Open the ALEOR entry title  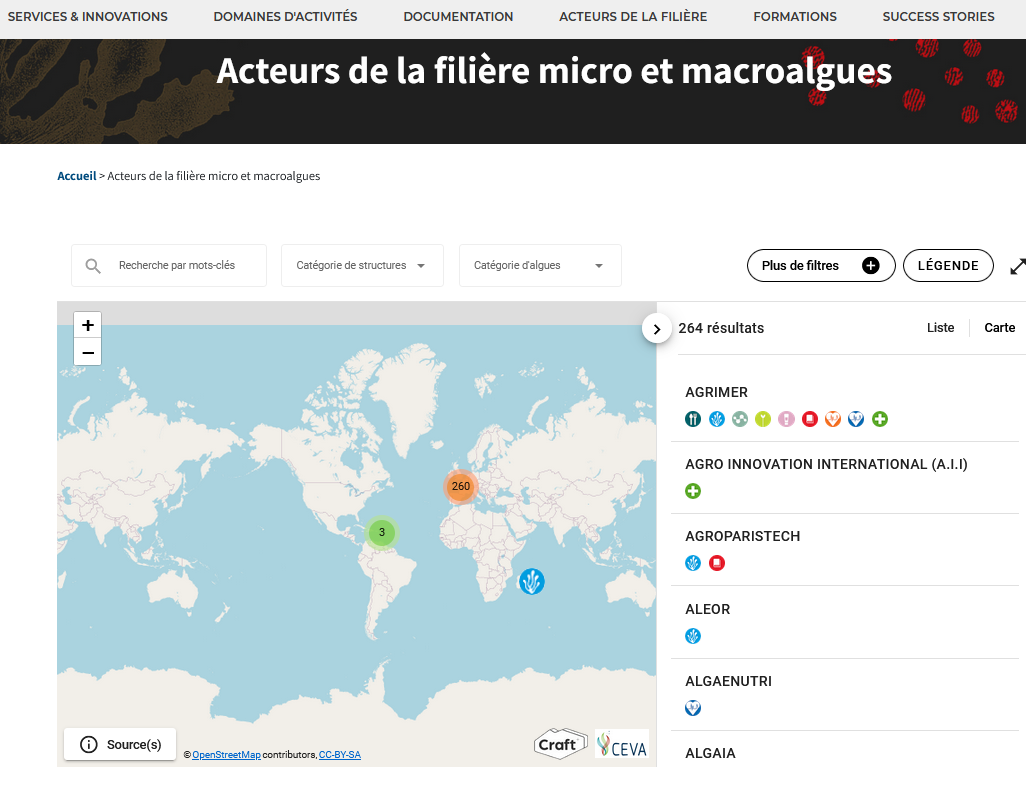(x=707, y=610)
